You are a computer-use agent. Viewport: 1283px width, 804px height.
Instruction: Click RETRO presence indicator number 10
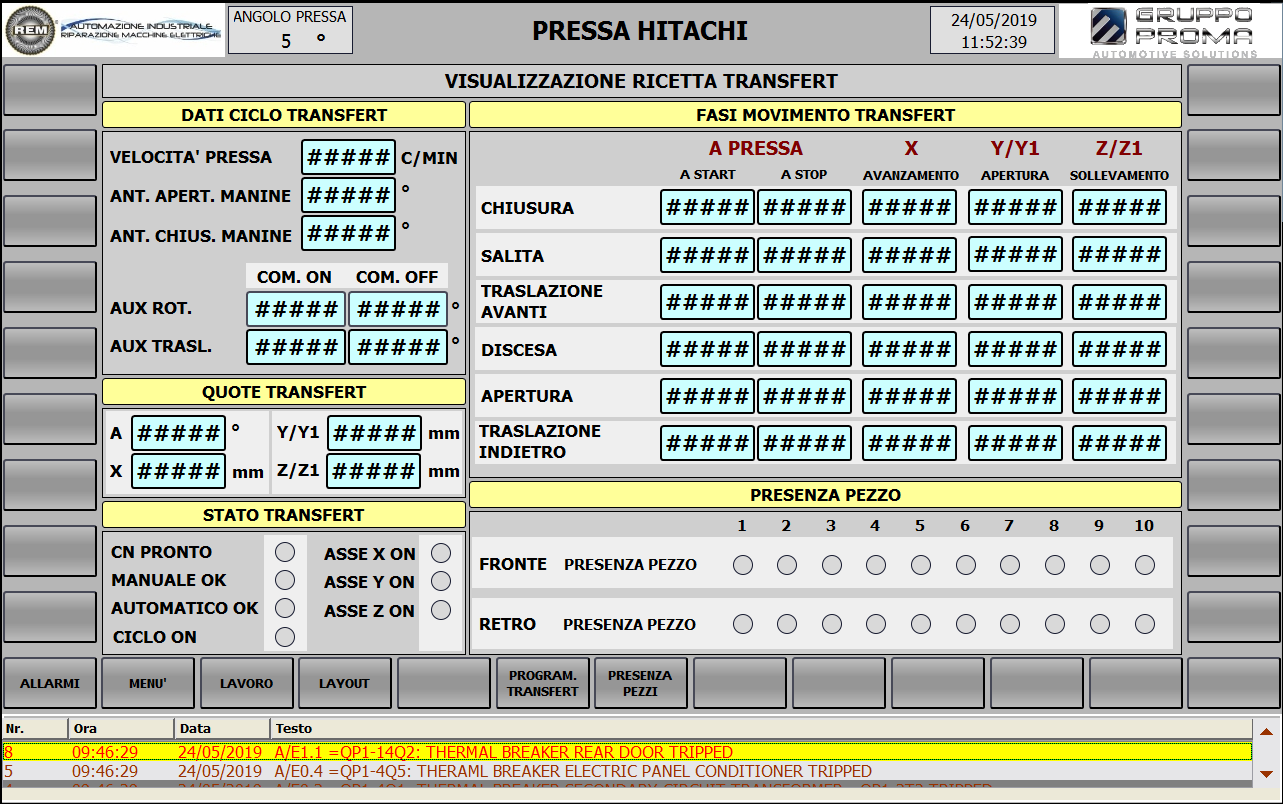[x=1145, y=624]
